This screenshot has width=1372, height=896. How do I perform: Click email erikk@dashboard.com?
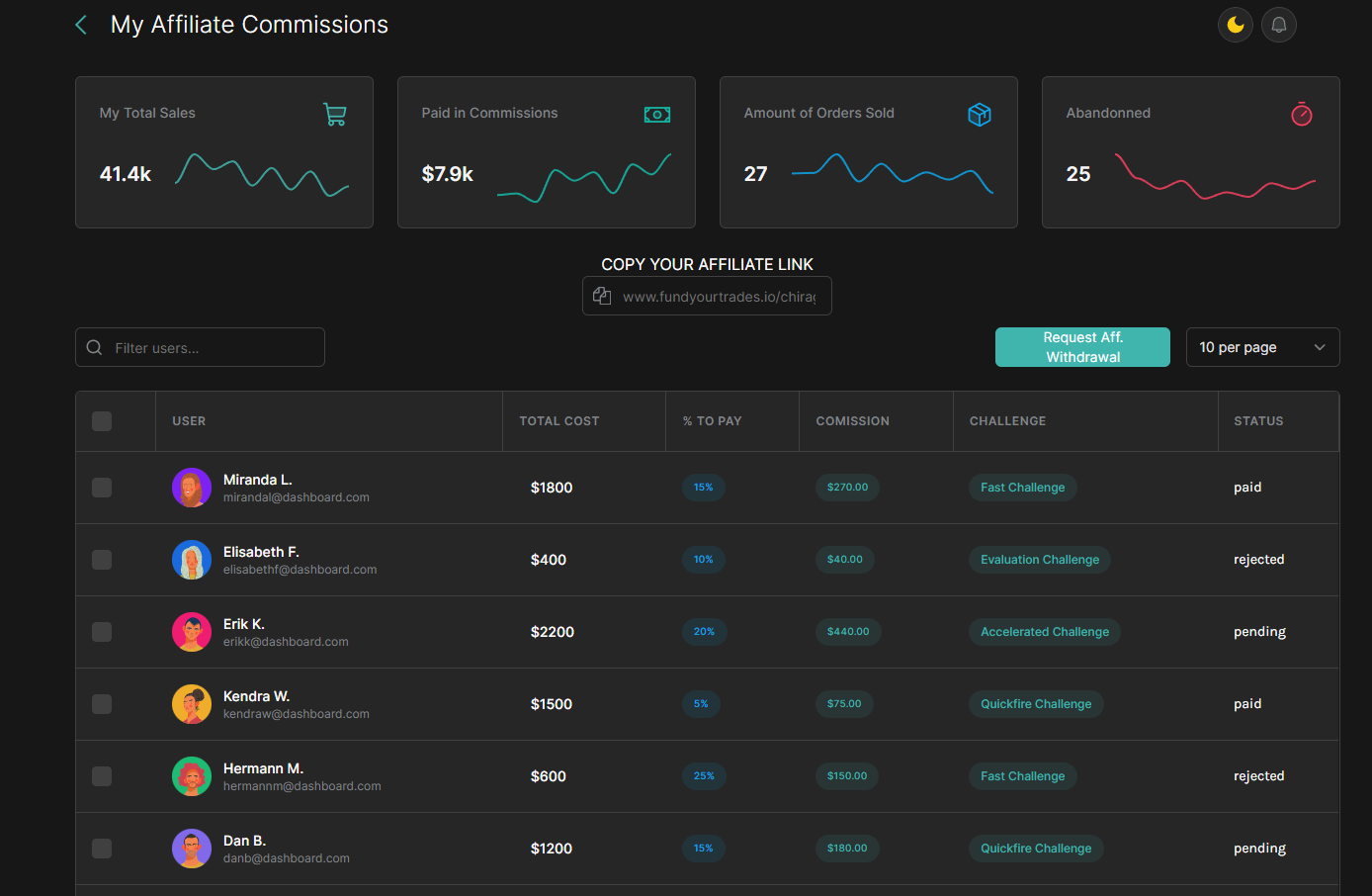click(286, 642)
